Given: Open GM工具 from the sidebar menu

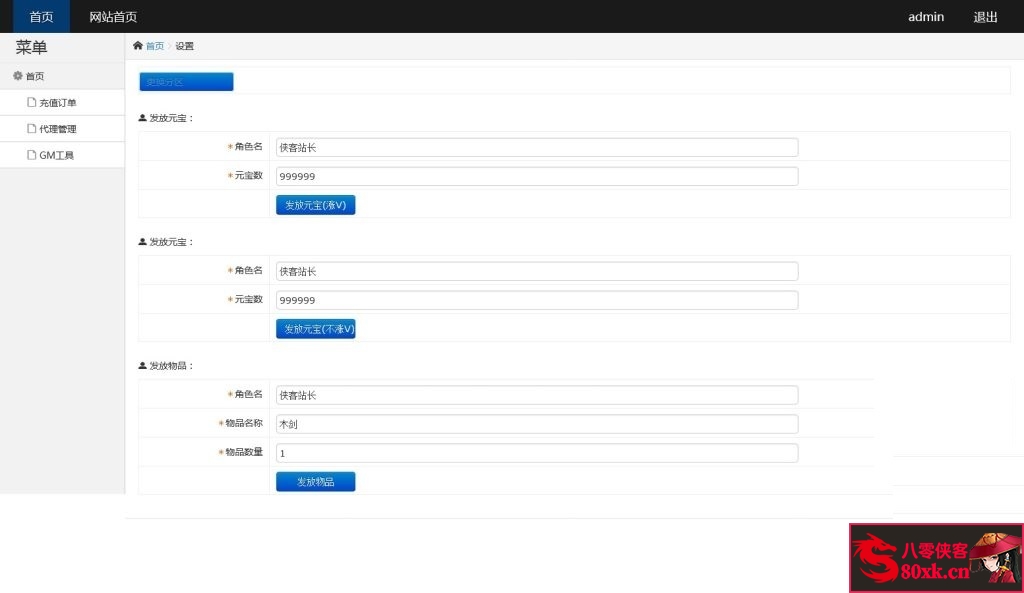Looking at the screenshot, I should 56,155.
